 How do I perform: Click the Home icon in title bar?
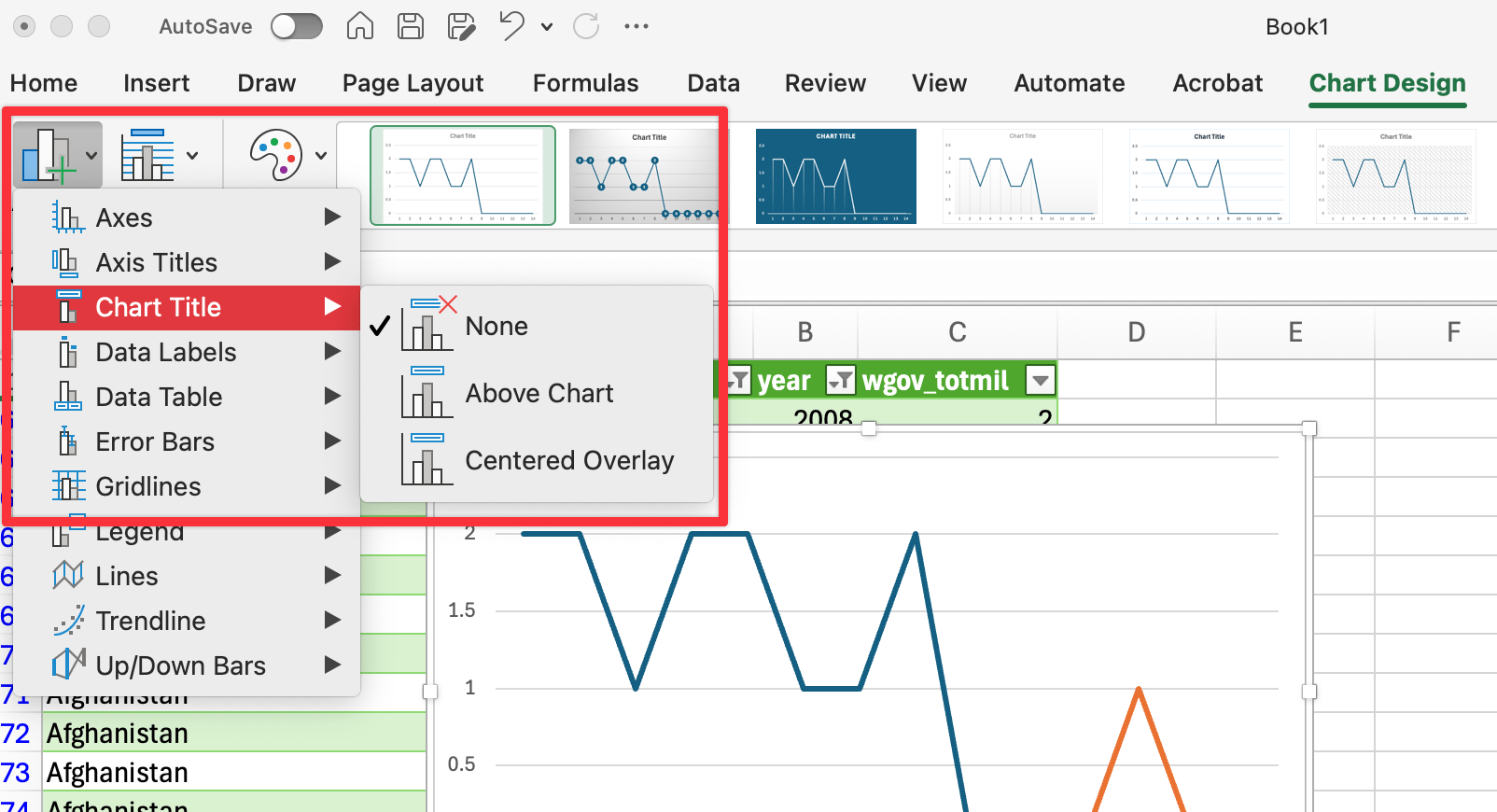(359, 26)
